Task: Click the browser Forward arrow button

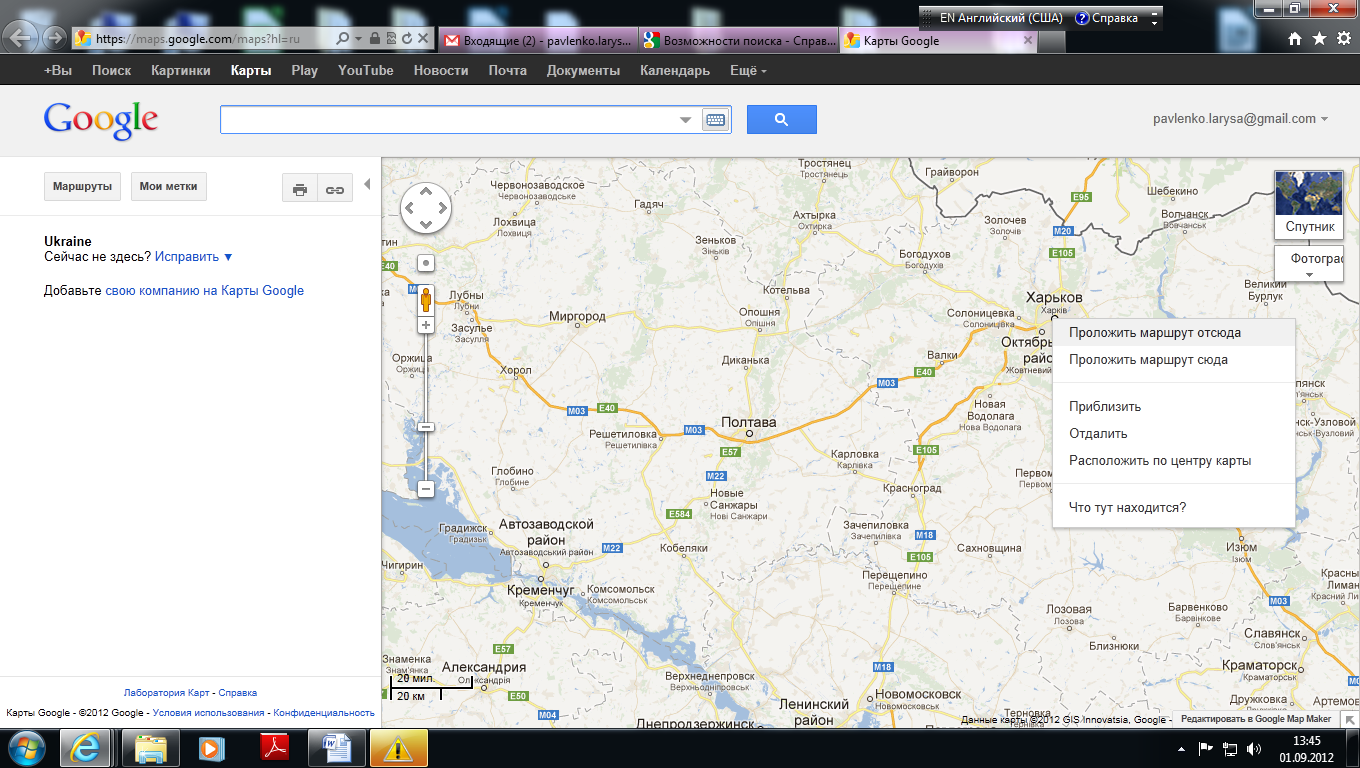Action: 54,39
